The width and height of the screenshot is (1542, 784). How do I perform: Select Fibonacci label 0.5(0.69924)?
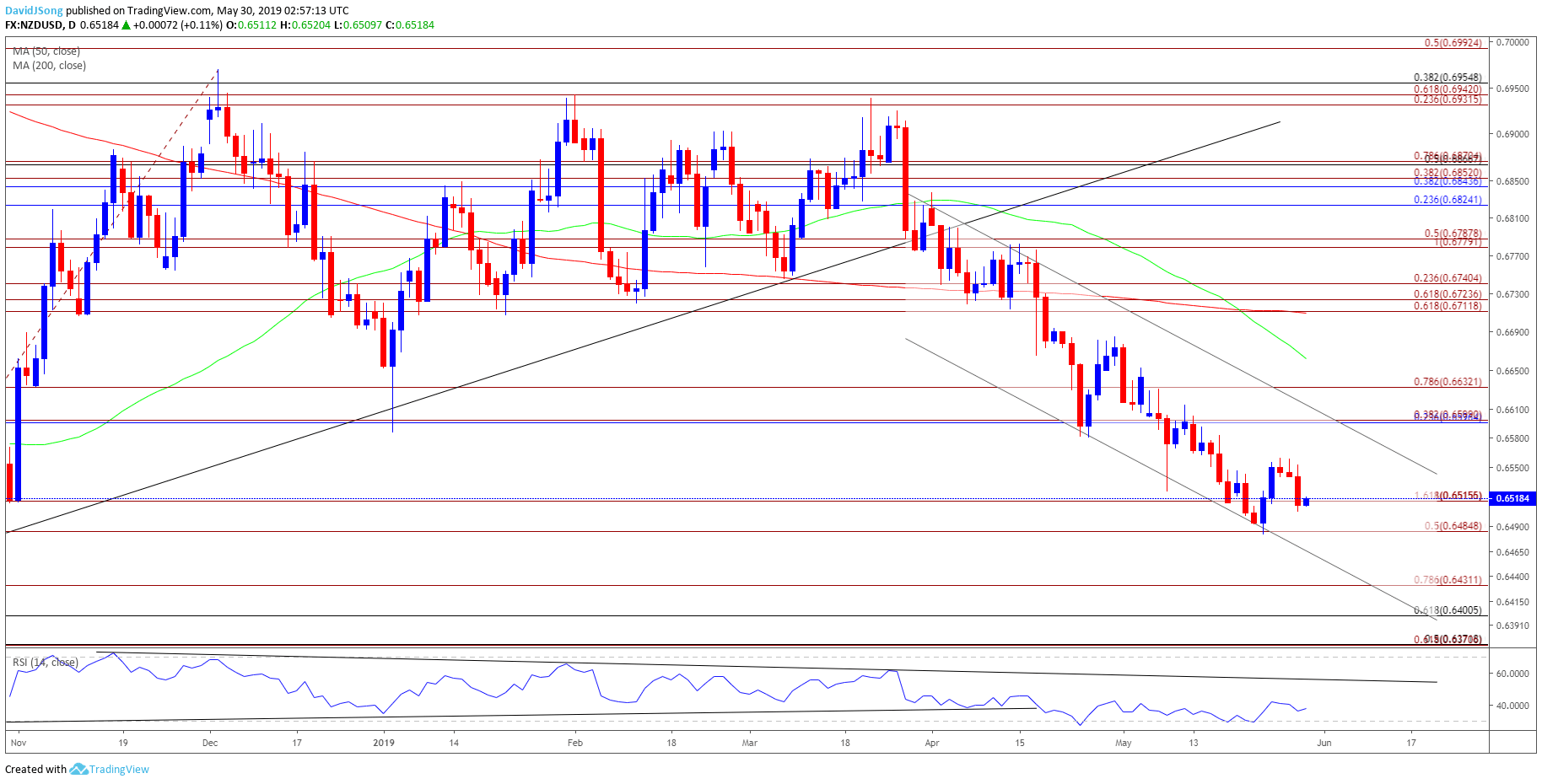click(x=1453, y=43)
